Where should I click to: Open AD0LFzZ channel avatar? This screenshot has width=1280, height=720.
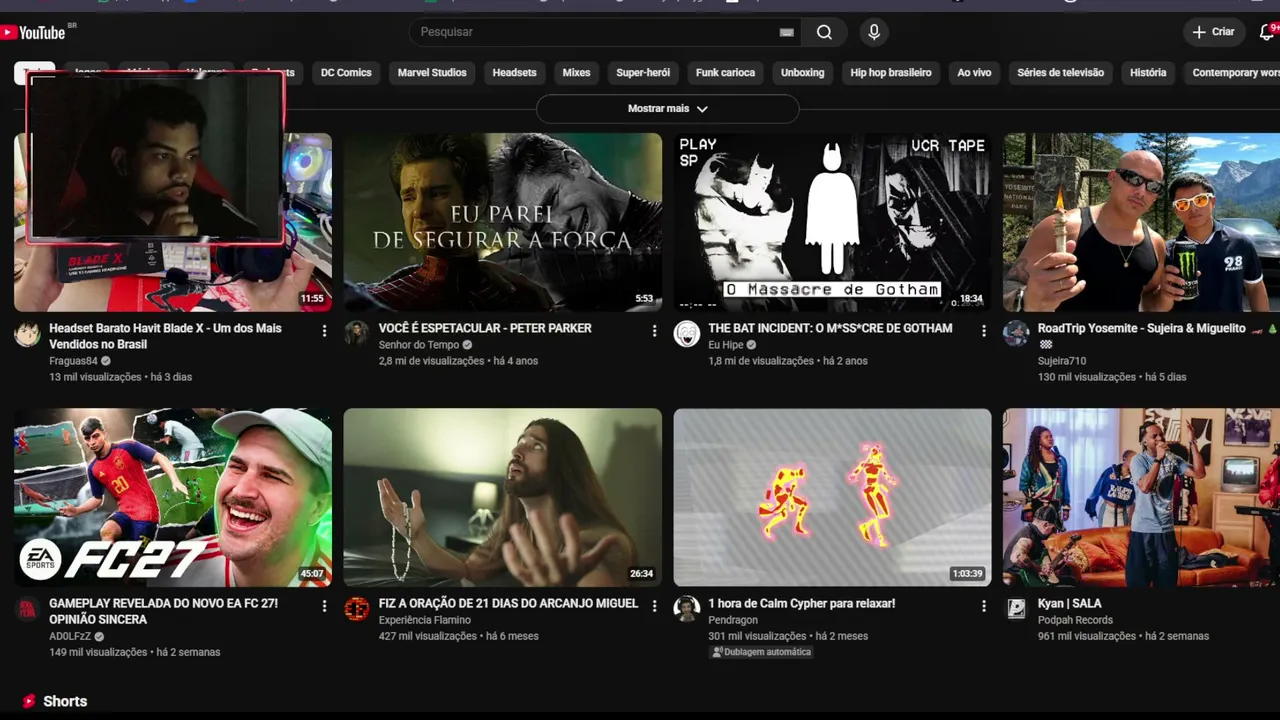coord(27,609)
